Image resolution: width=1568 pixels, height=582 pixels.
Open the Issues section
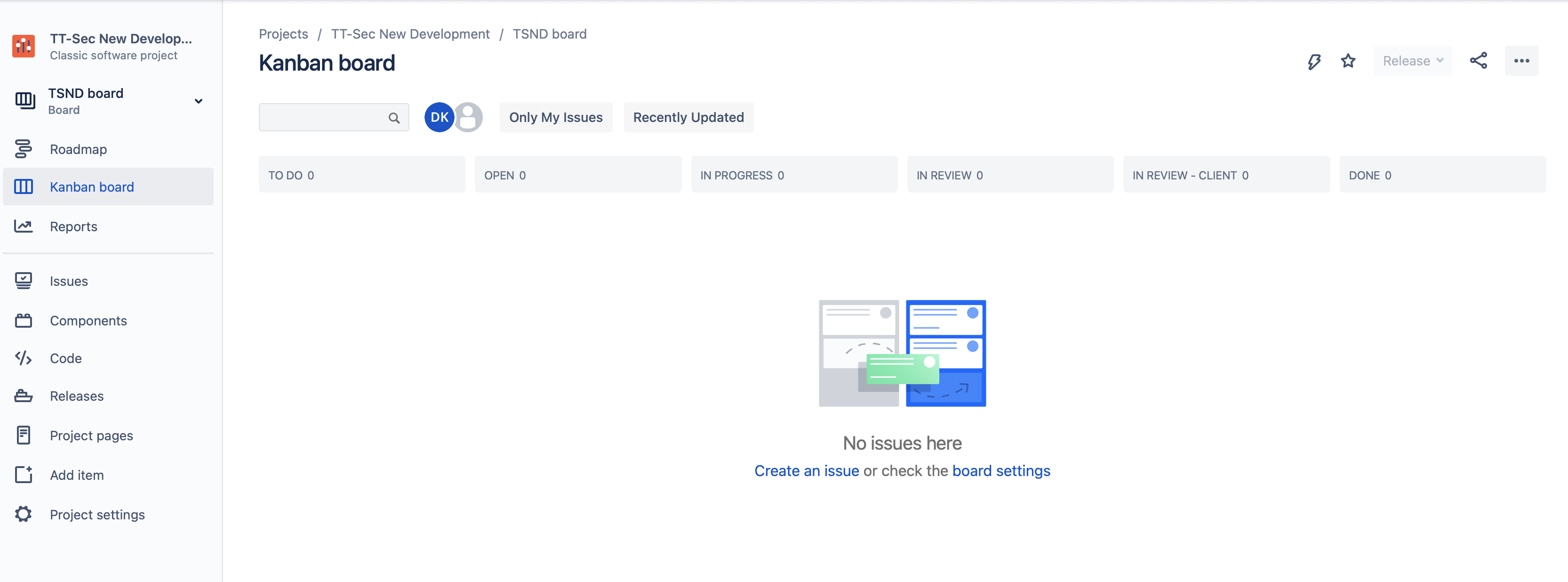(x=68, y=281)
